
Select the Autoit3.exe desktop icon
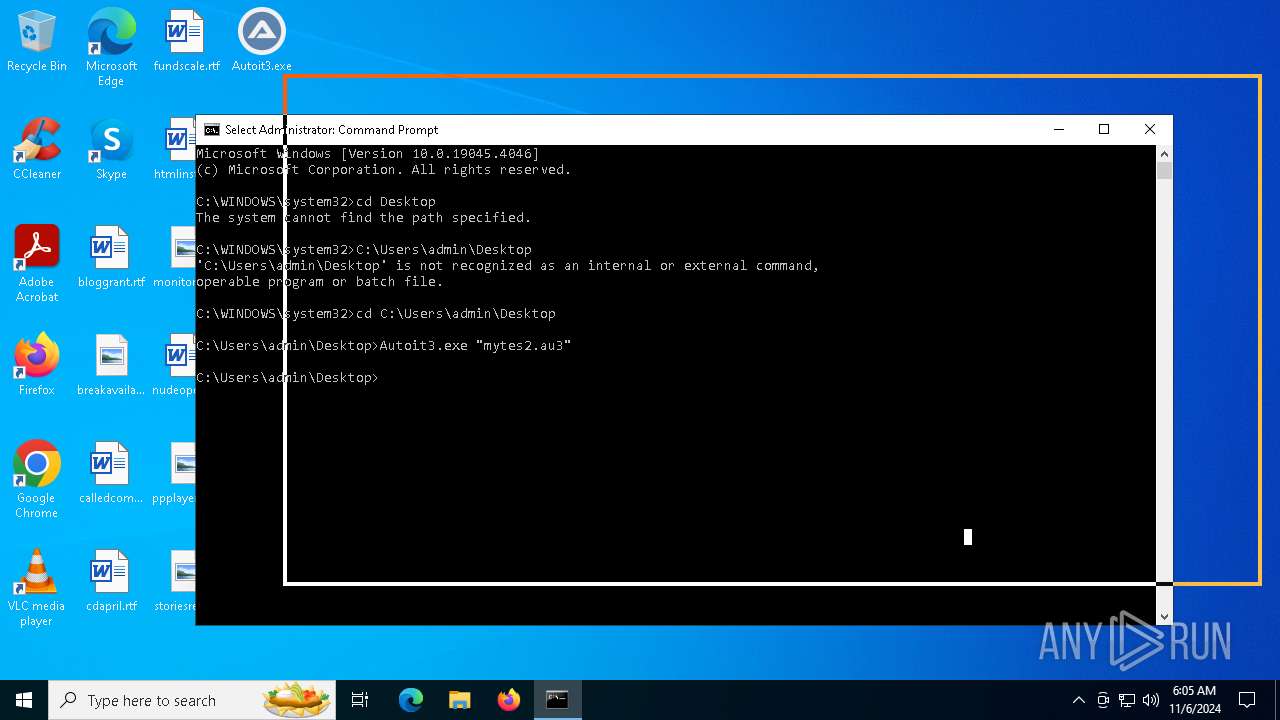(x=262, y=41)
